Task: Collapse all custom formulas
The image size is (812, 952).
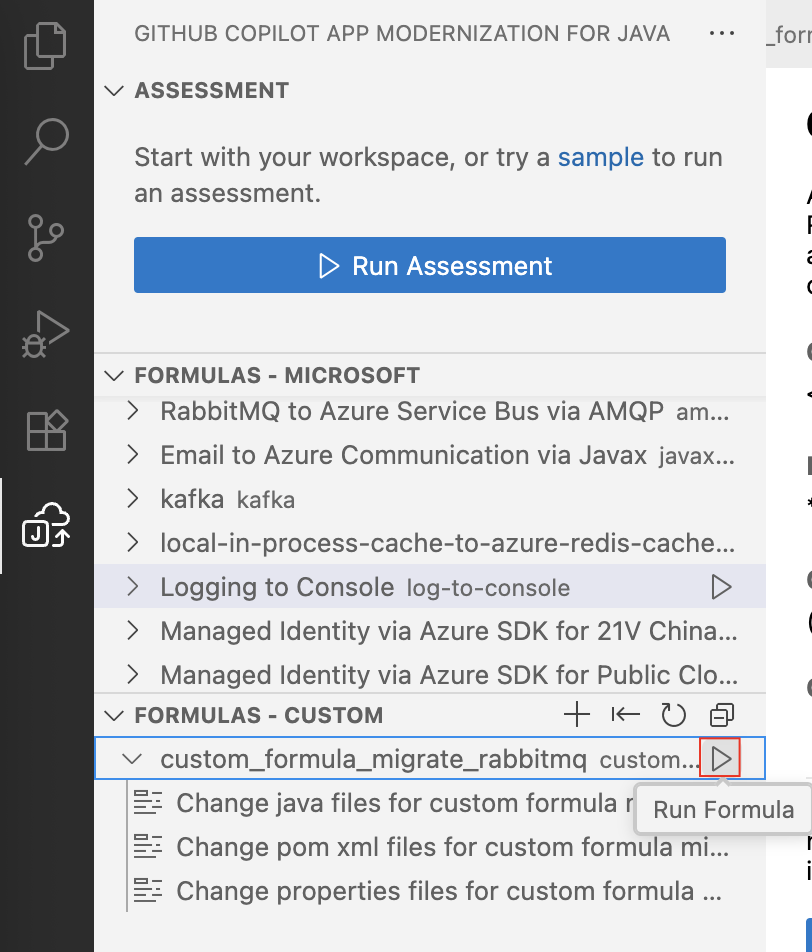Action: pyautogui.click(x=722, y=715)
